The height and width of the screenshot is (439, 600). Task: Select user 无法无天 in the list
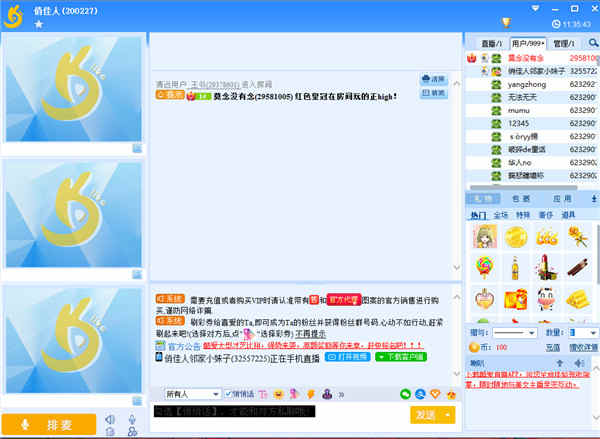point(532,97)
